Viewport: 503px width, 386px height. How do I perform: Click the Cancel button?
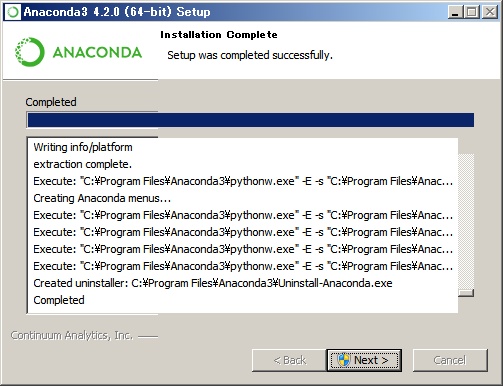(450, 360)
